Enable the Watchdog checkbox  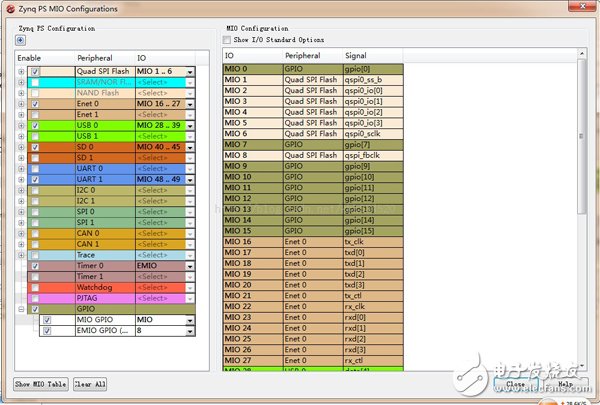click(x=36, y=287)
